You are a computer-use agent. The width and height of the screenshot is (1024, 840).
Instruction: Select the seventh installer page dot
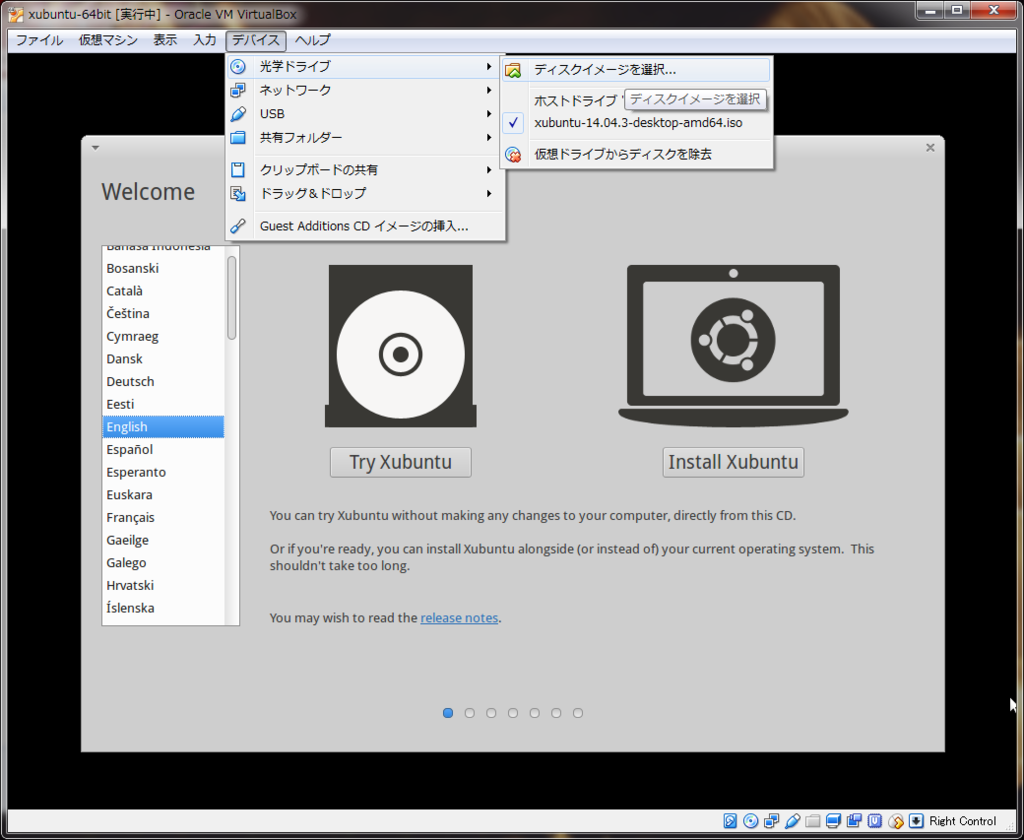point(577,713)
